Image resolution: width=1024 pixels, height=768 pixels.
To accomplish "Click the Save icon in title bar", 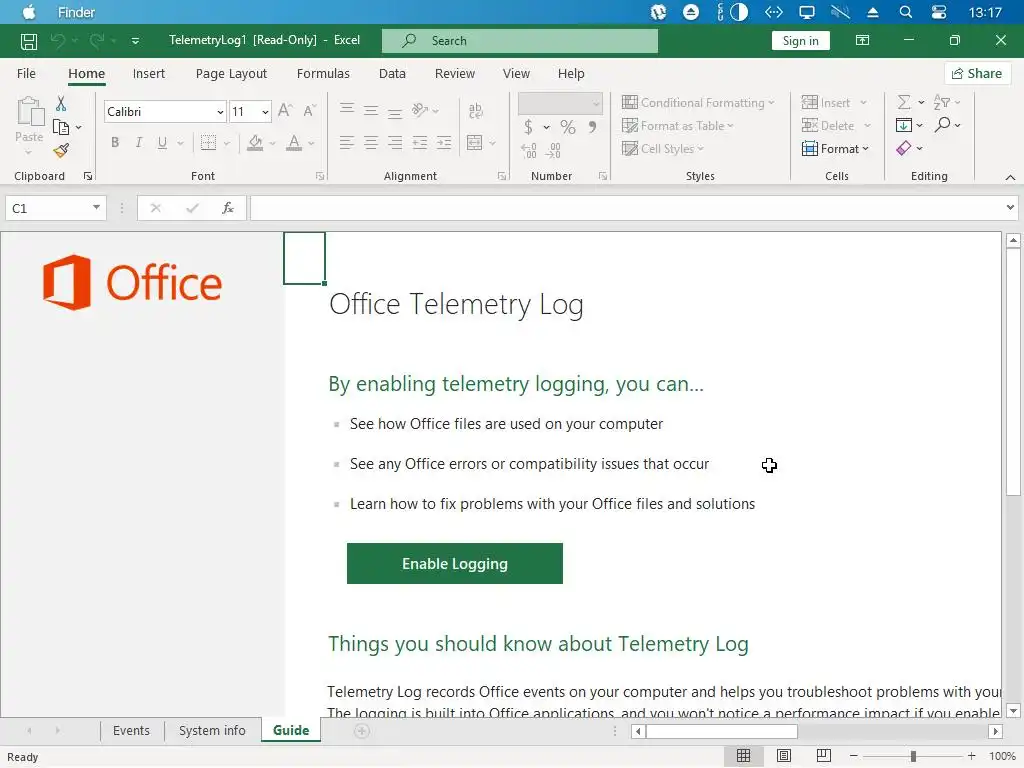I will pos(29,41).
